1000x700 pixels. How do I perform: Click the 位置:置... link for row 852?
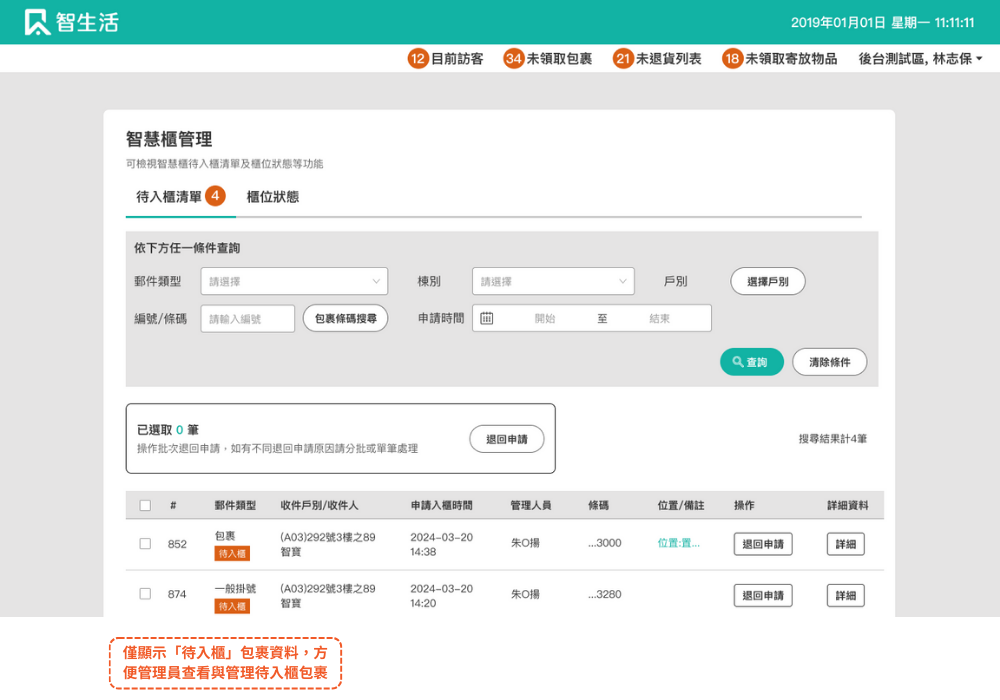(x=678, y=544)
